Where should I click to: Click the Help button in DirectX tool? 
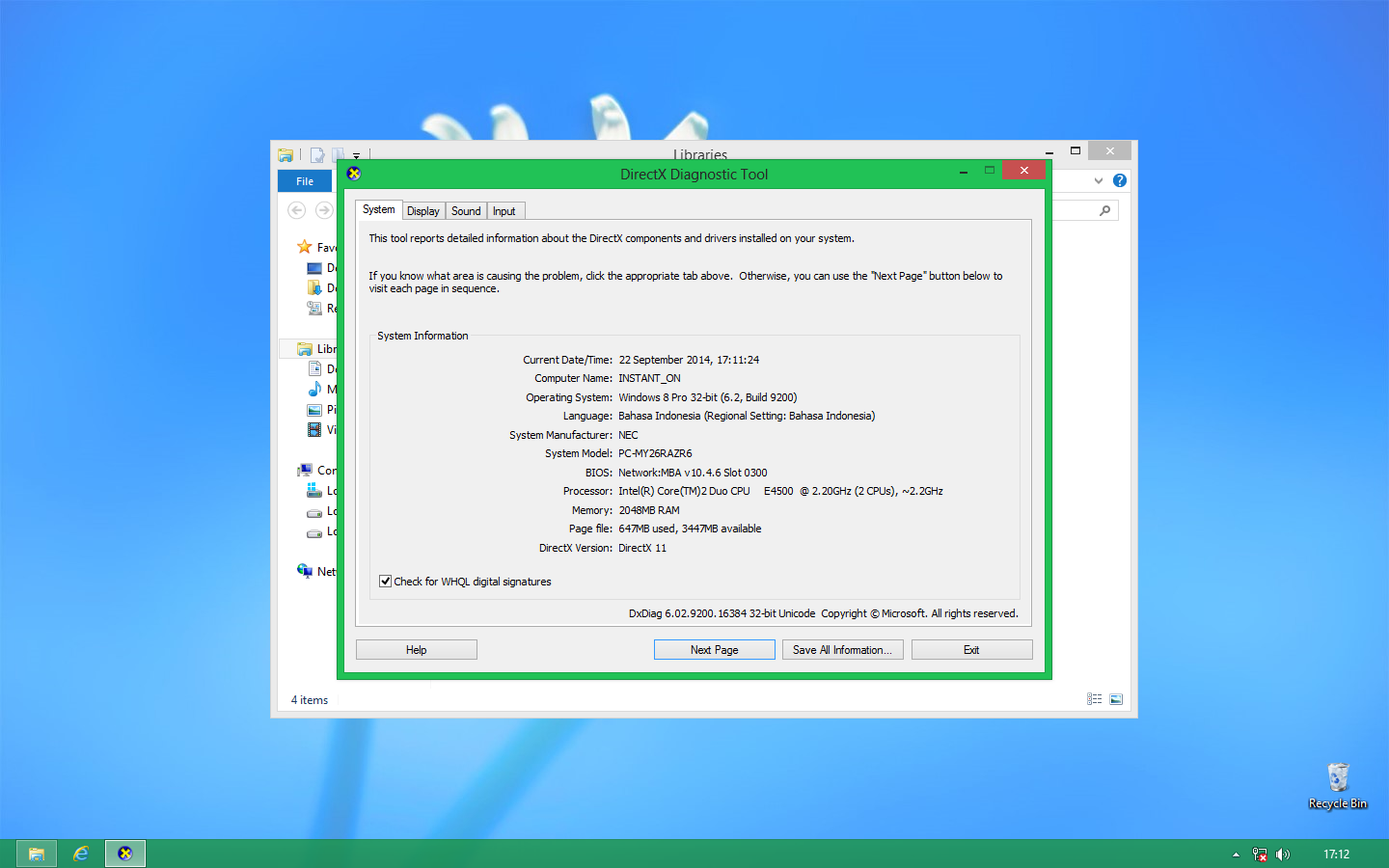pyautogui.click(x=417, y=650)
